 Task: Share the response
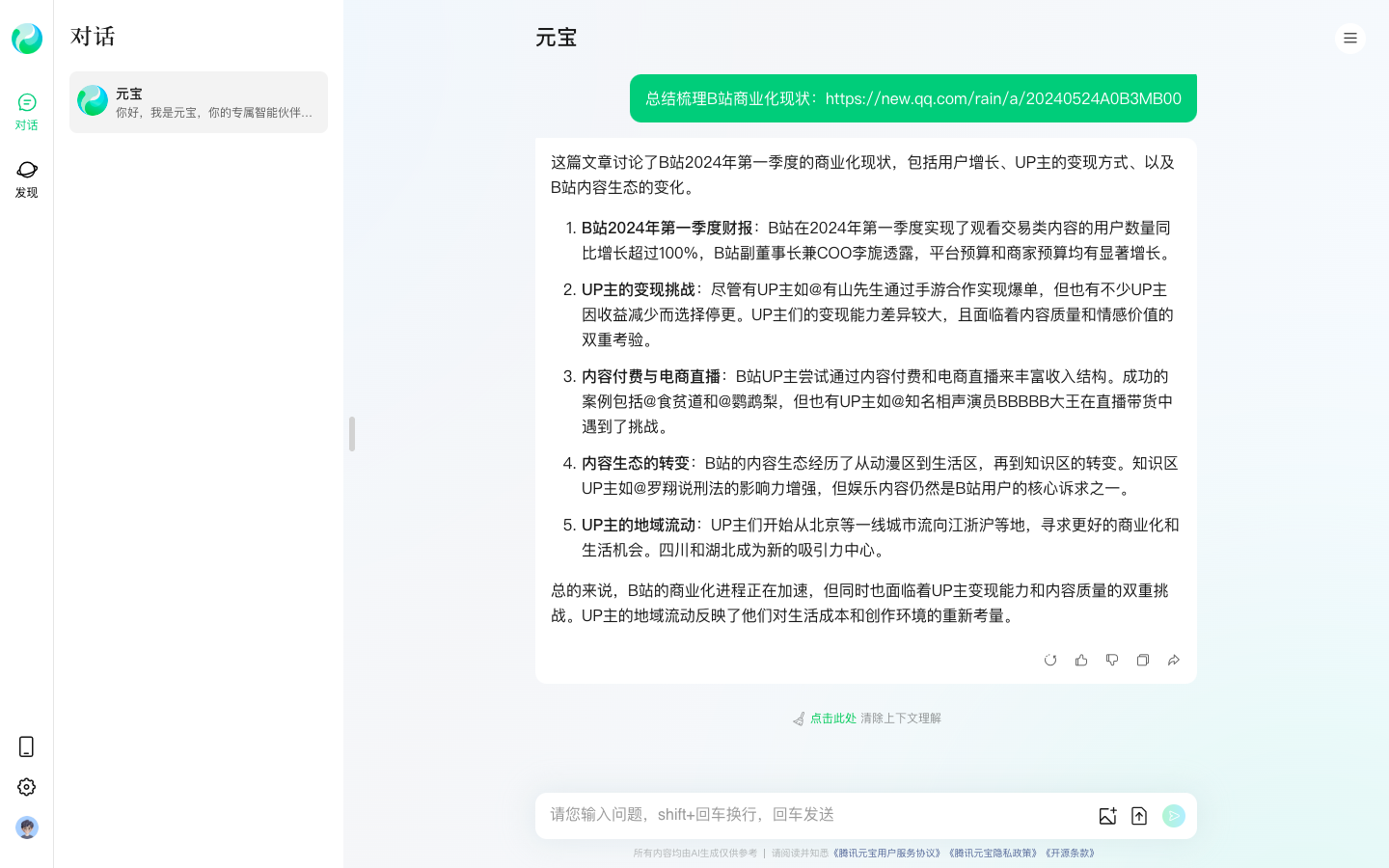click(x=1174, y=660)
